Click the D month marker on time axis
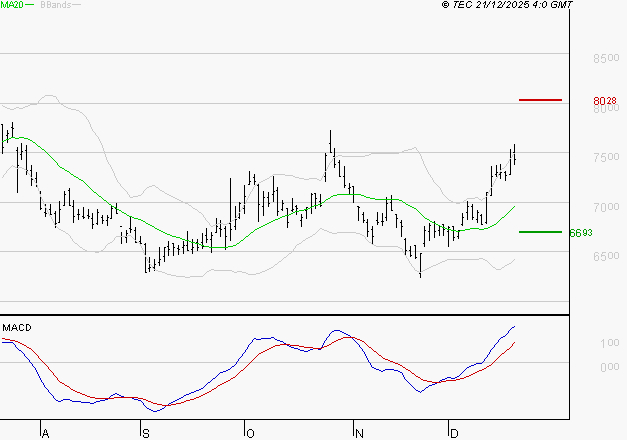 454,434
